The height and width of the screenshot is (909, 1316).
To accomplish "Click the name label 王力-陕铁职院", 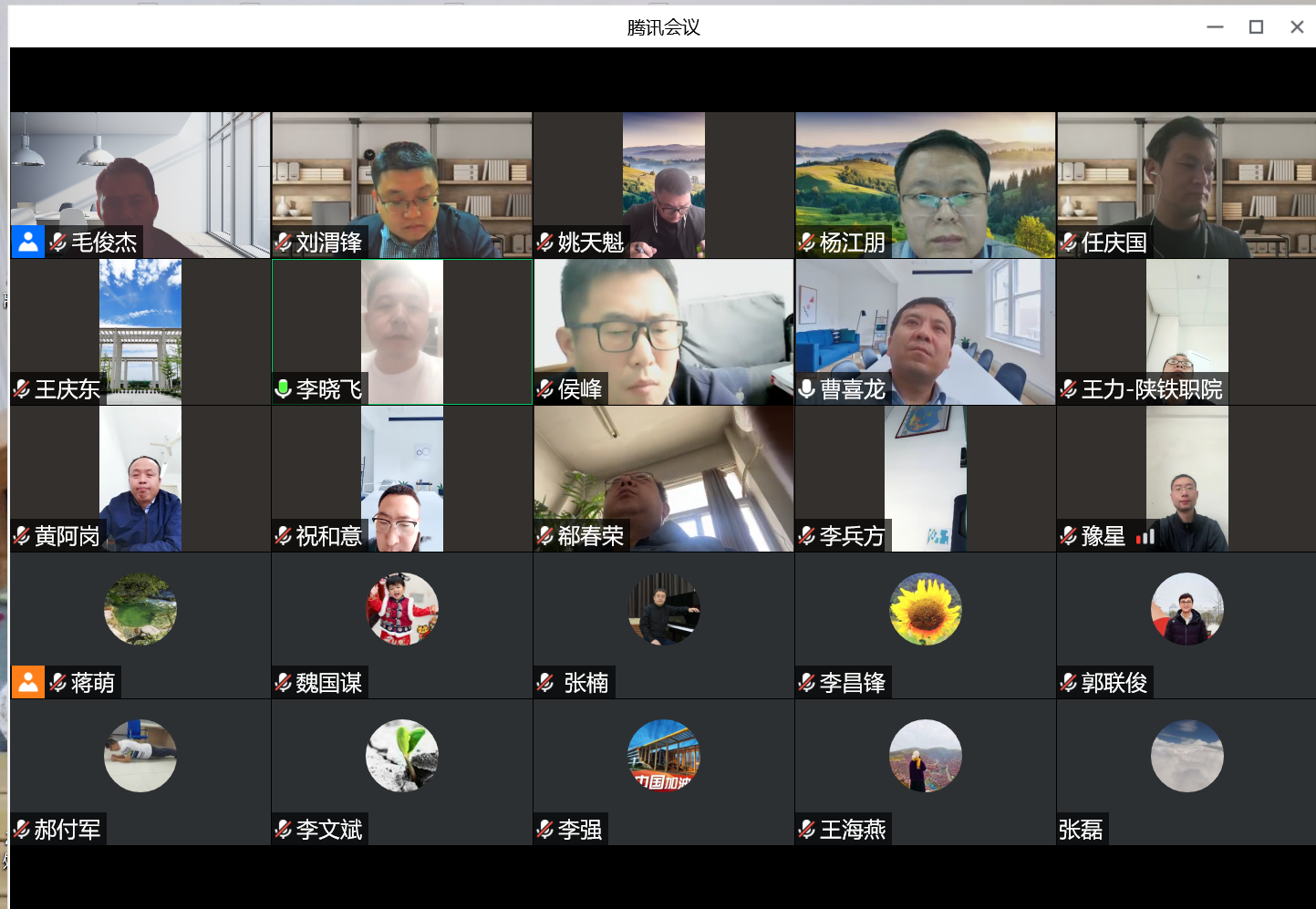I will click(x=1152, y=389).
